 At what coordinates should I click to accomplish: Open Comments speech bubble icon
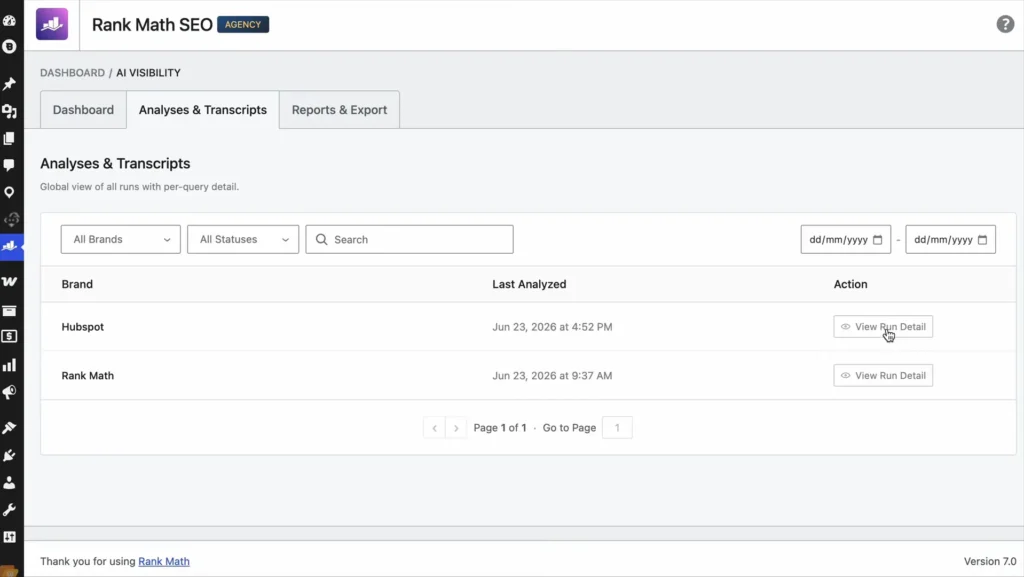9,165
